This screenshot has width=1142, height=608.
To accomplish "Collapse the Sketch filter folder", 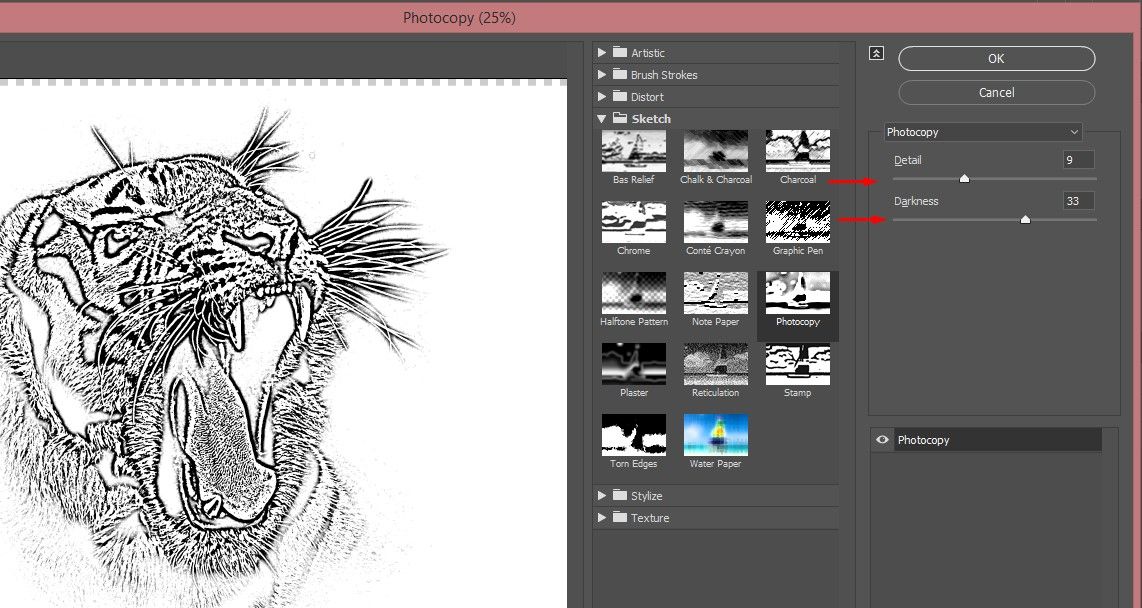I will click(x=602, y=119).
